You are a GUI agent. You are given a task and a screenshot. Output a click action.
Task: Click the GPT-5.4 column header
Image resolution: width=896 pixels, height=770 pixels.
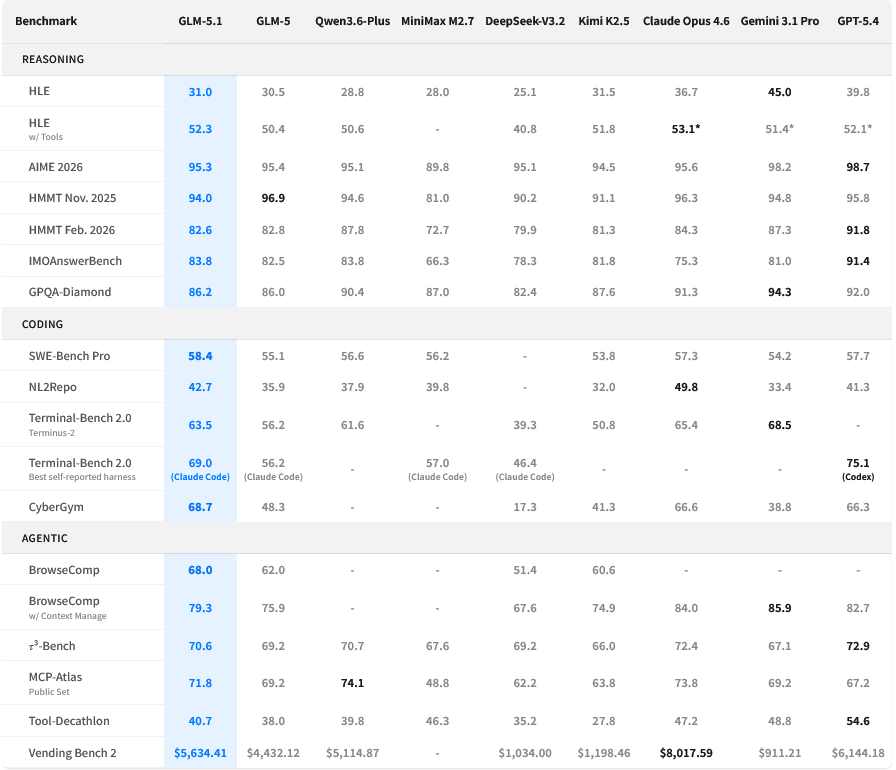[x=858, y=21]
